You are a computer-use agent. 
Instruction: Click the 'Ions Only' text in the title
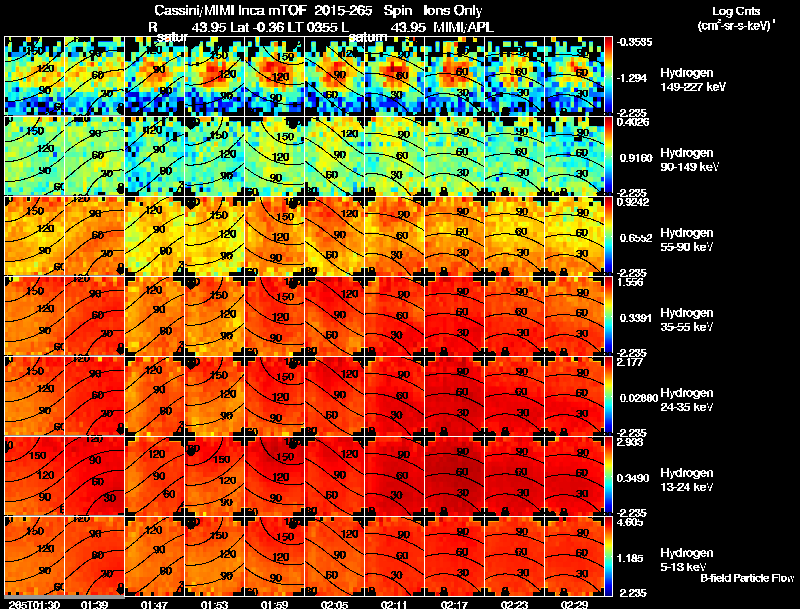click(452, 11)
